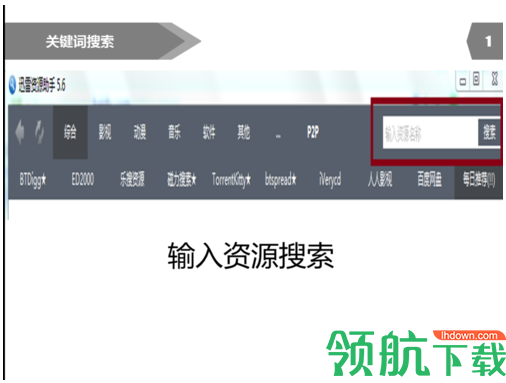Open the 人人影视 source

[x=380, y=180]
